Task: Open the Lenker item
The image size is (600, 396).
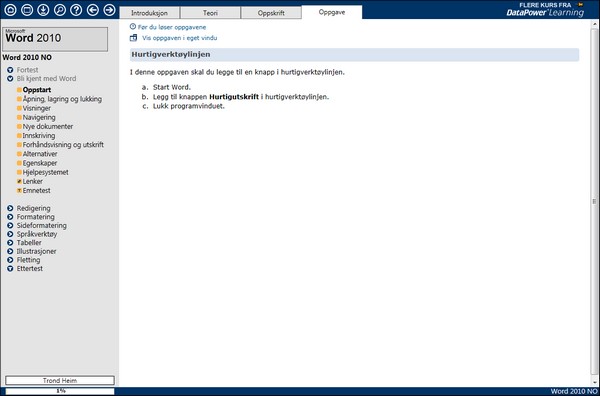Action: [x=33, y=181]
